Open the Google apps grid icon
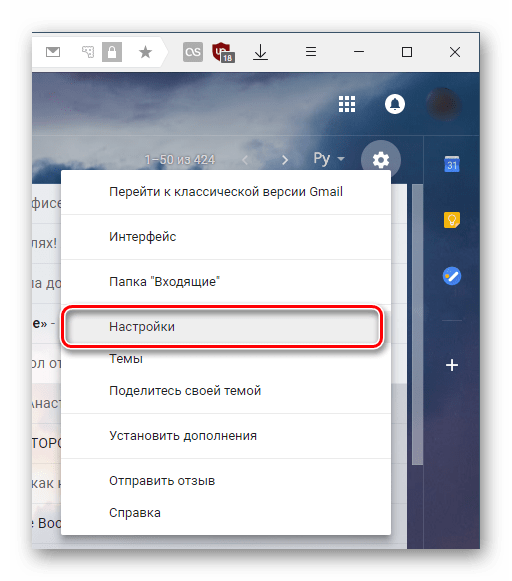This screenshot has height=581, width=512. click(x=347, y=104)
